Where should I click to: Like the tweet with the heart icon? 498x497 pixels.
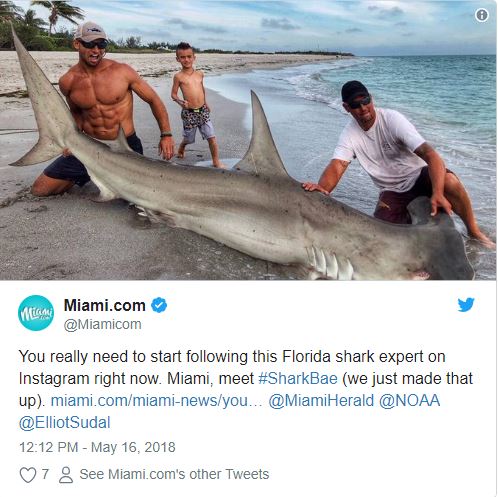pos(28,474)
